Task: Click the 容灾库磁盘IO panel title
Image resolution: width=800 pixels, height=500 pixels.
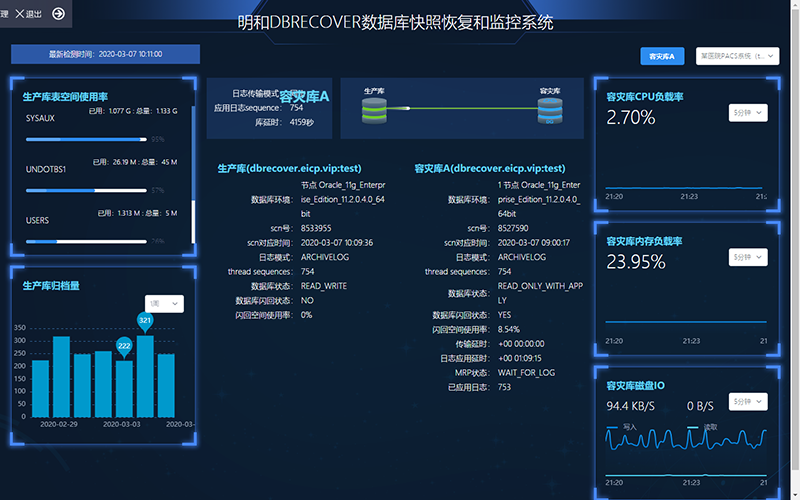Action: [x=636, y=386]
